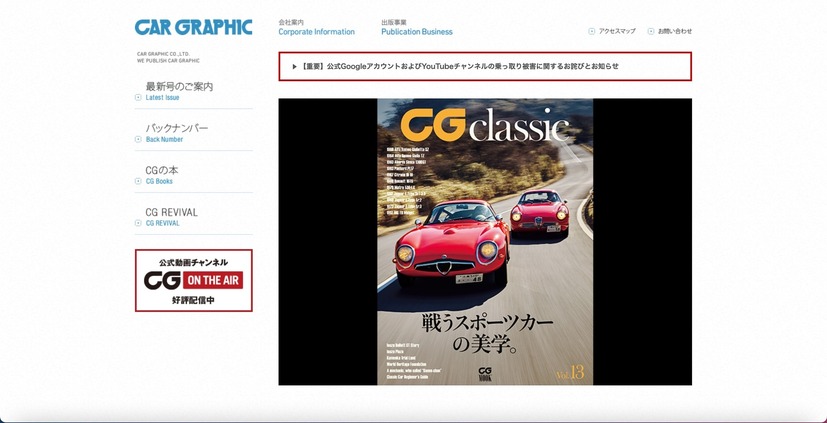
Task: Open Back Number link
Action: (x=165, y=139)
